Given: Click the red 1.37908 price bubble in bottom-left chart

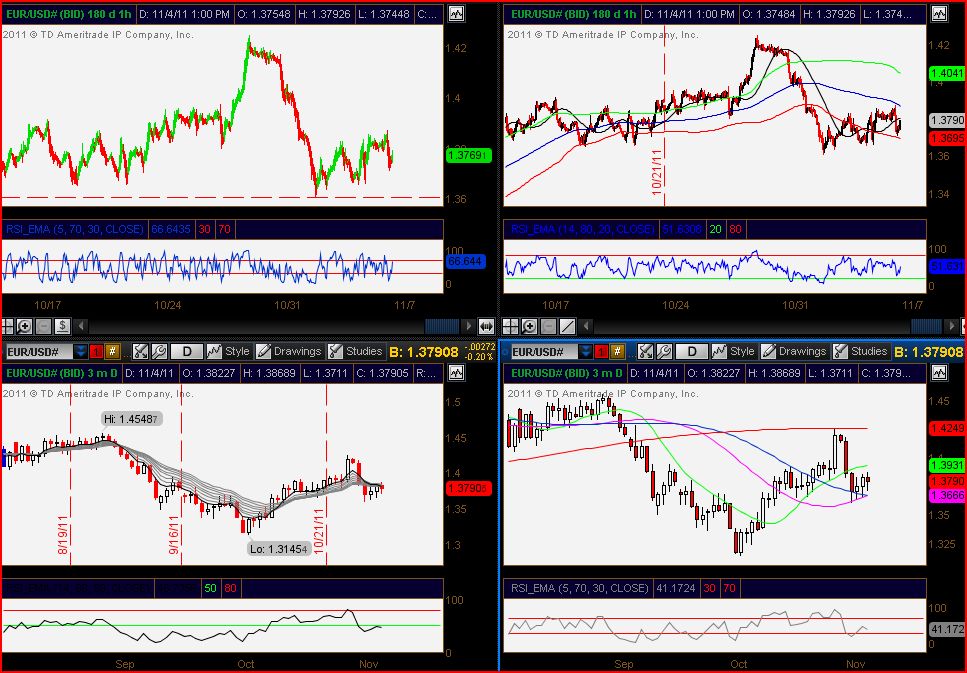Looking at the screenshot, I should (468, 488).
